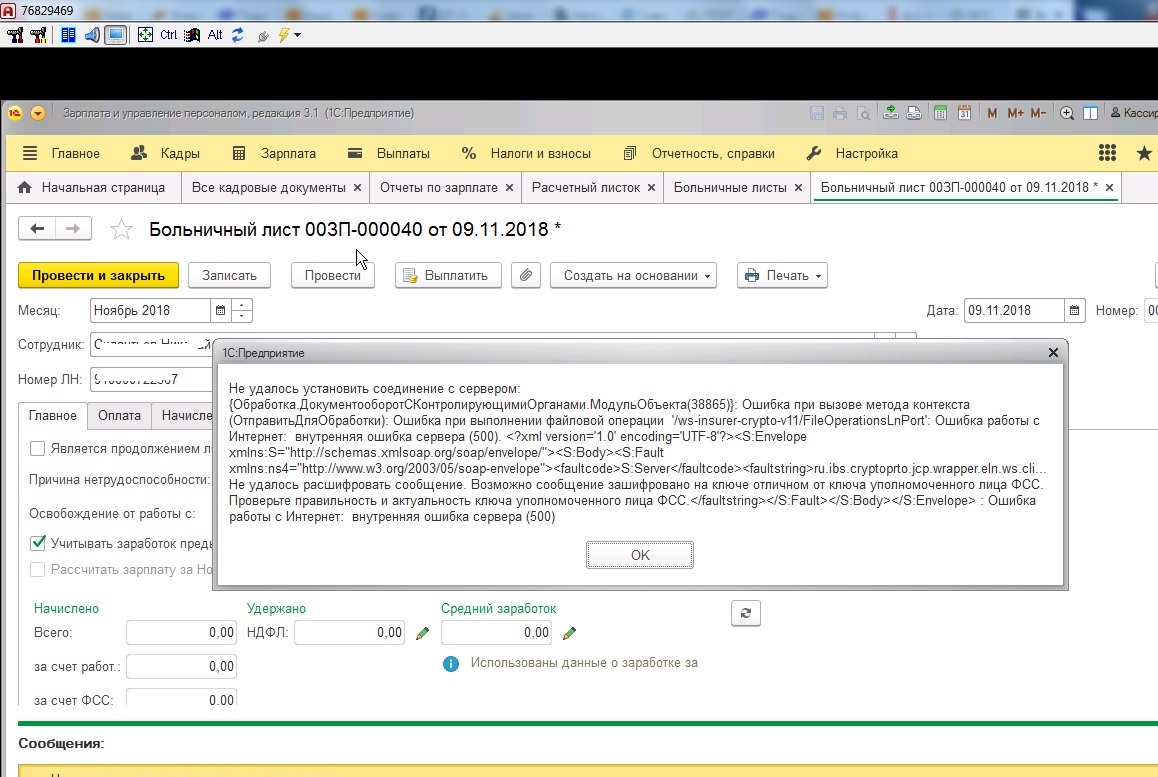Click the Всего amount field
The image size is (1158, 777).
pyautogui.click(x=181, y=633)
